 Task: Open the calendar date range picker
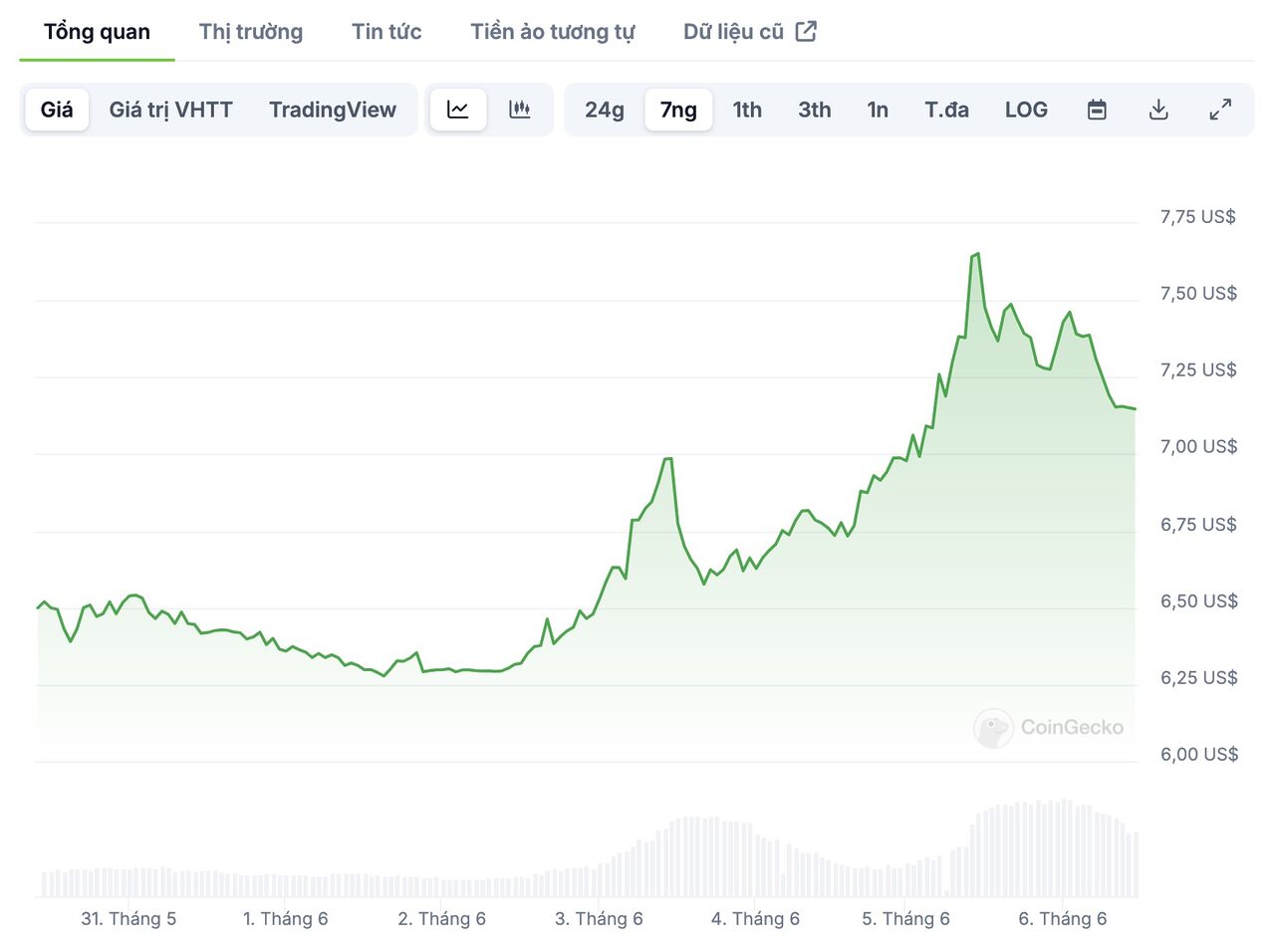[x=1097, y=110]
